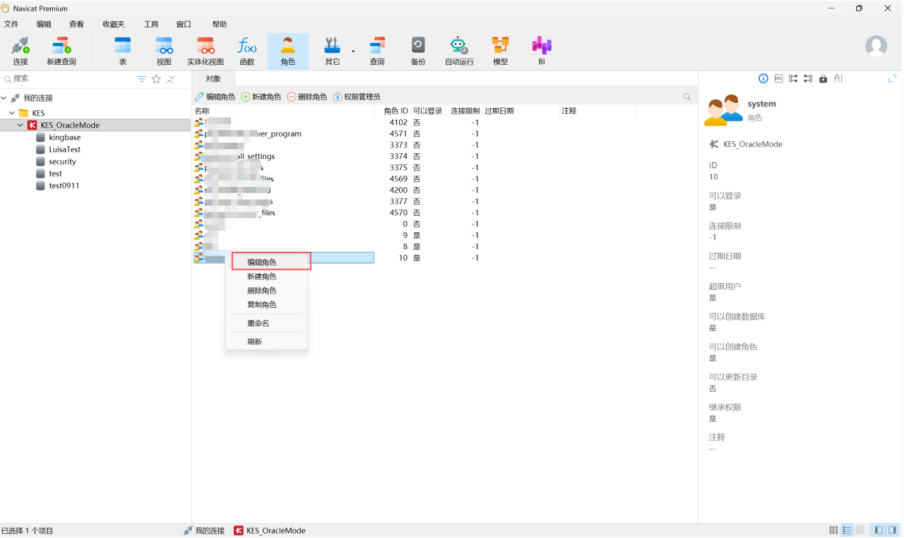Viewport: 904px width, 538px height.
Task: Open the 函数 (Function) objects view
Action: (x=247, y=50)
